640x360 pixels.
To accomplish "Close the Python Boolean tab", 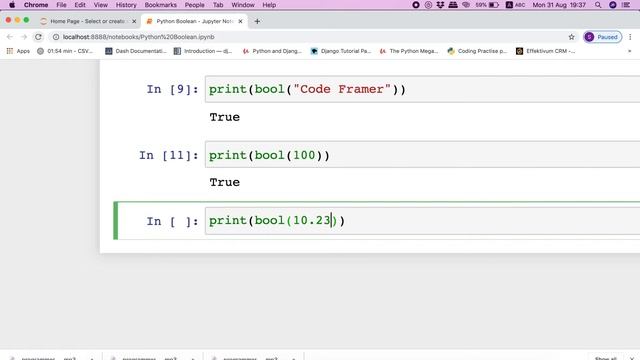I will [240, 21].
